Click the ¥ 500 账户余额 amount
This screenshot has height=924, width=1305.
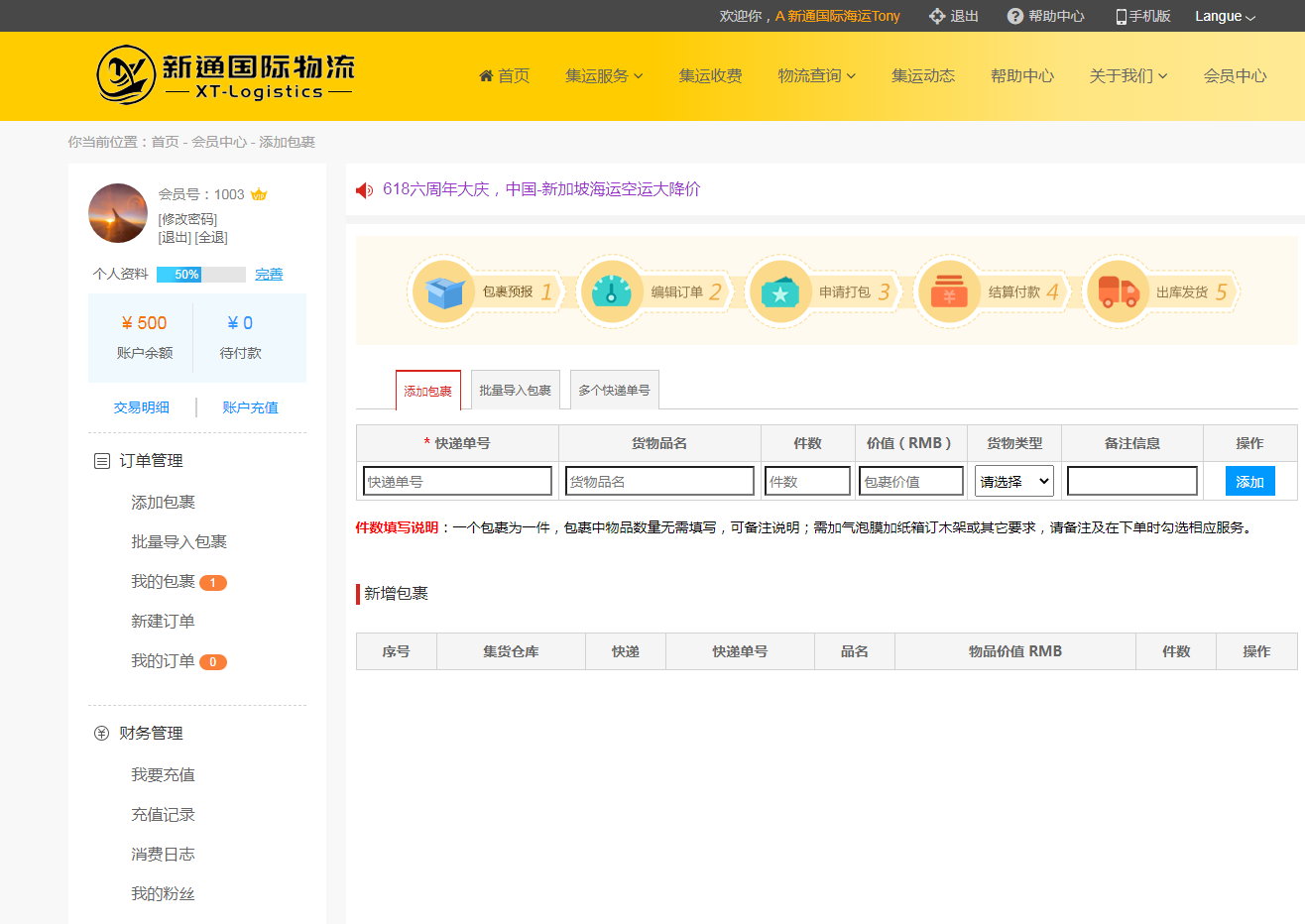144,323
